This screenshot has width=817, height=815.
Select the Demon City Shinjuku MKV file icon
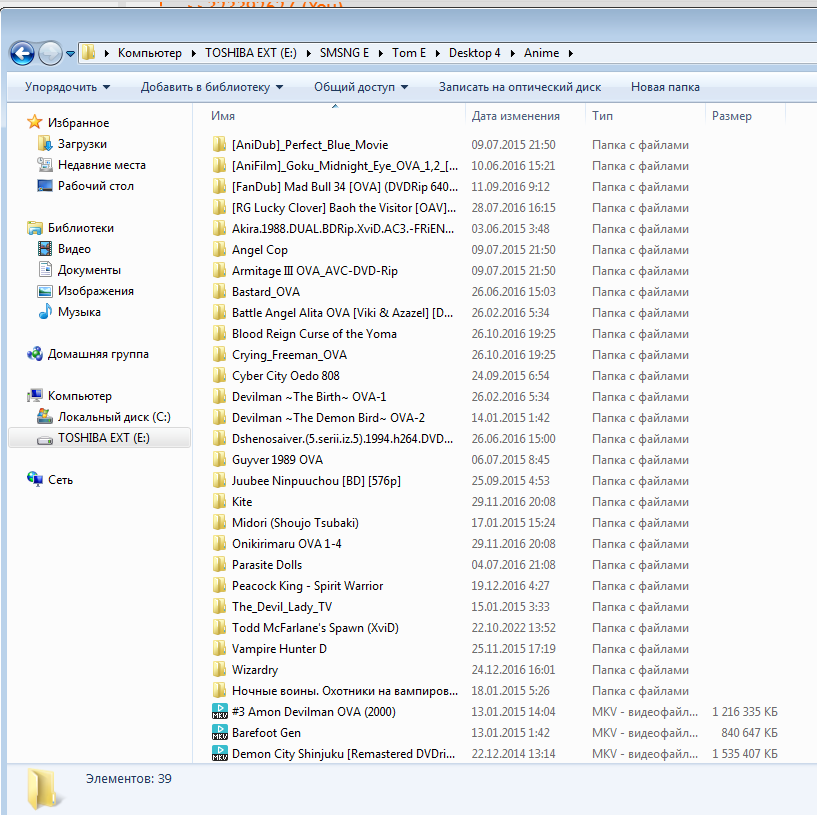point(219,754)
